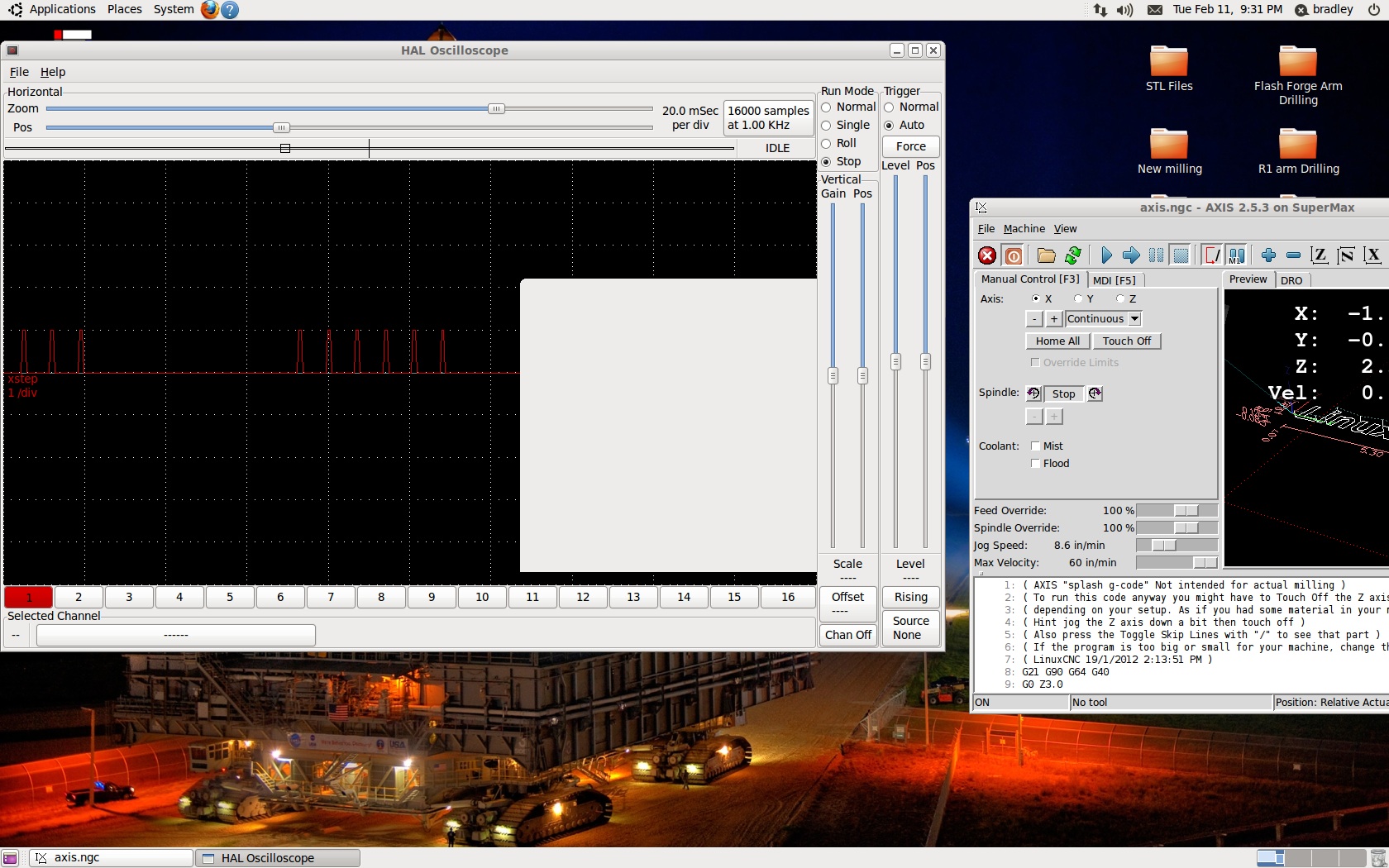Select Z view in AXIS toolbar
Viewport: 1389px width, 868px height.
point(1320,255)
